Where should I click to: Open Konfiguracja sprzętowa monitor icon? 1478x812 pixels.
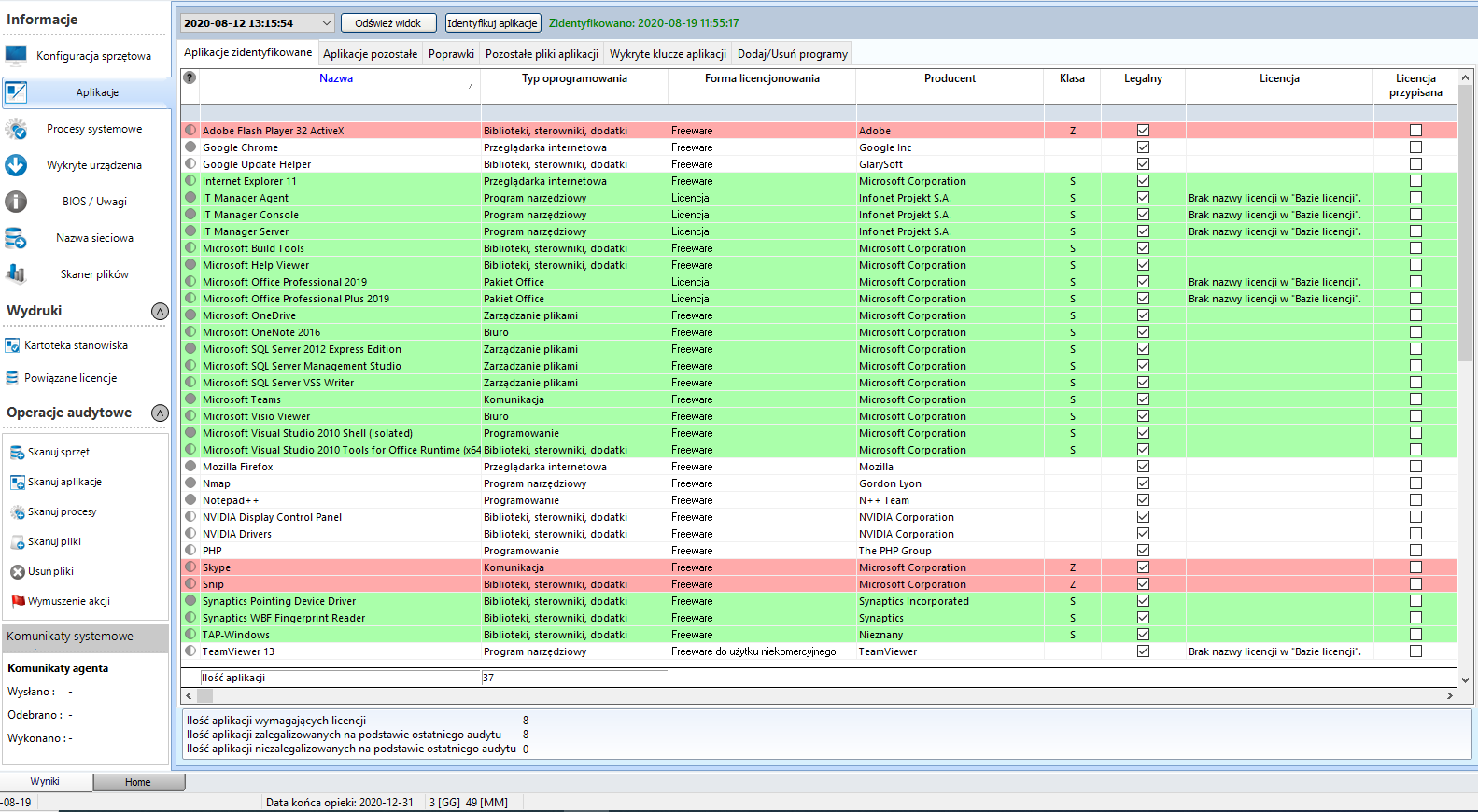click(16, 55)
